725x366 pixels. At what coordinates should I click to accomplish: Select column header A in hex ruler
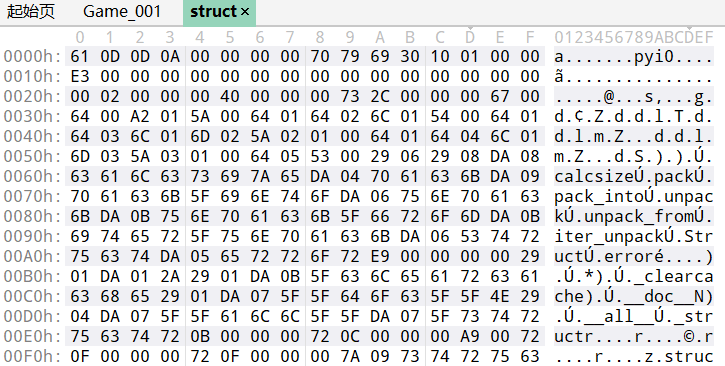380,37
